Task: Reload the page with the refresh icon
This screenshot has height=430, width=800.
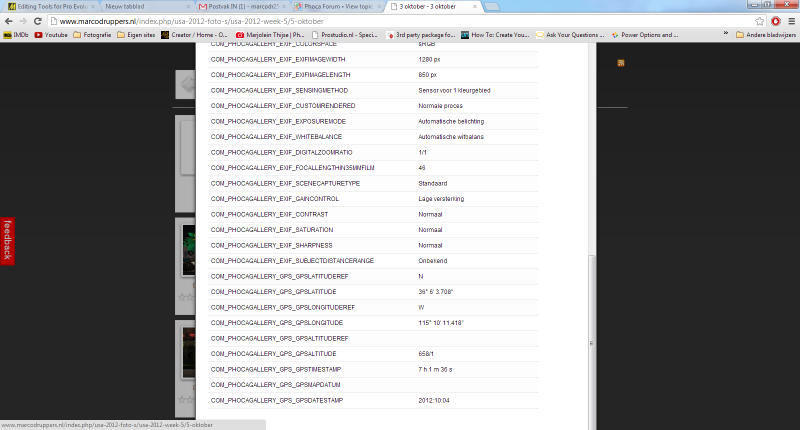Action: click(x=36, y=20)
